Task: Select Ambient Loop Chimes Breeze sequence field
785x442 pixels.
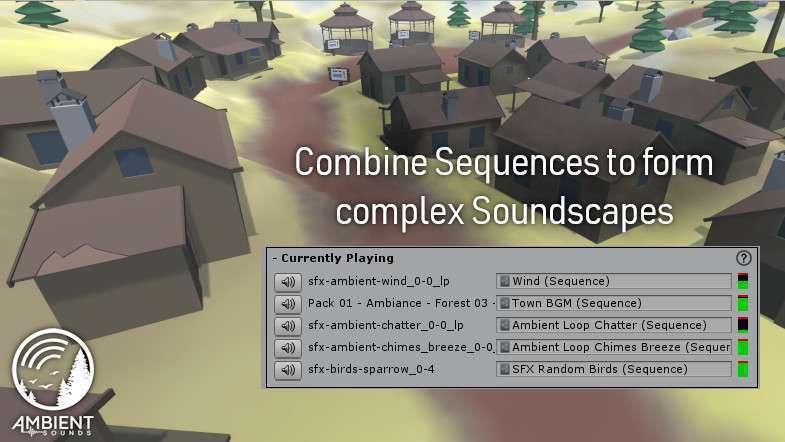Action: point(614,347)
